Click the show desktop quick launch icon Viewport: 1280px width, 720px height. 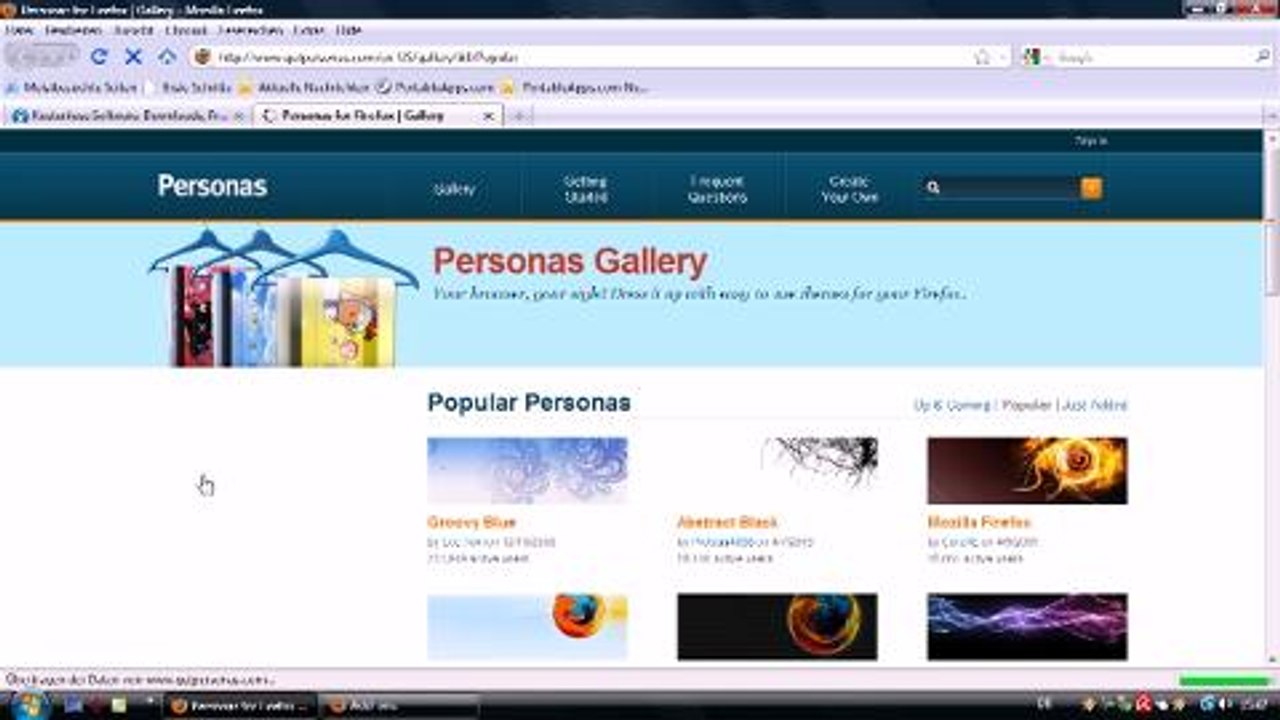[74, 705]
